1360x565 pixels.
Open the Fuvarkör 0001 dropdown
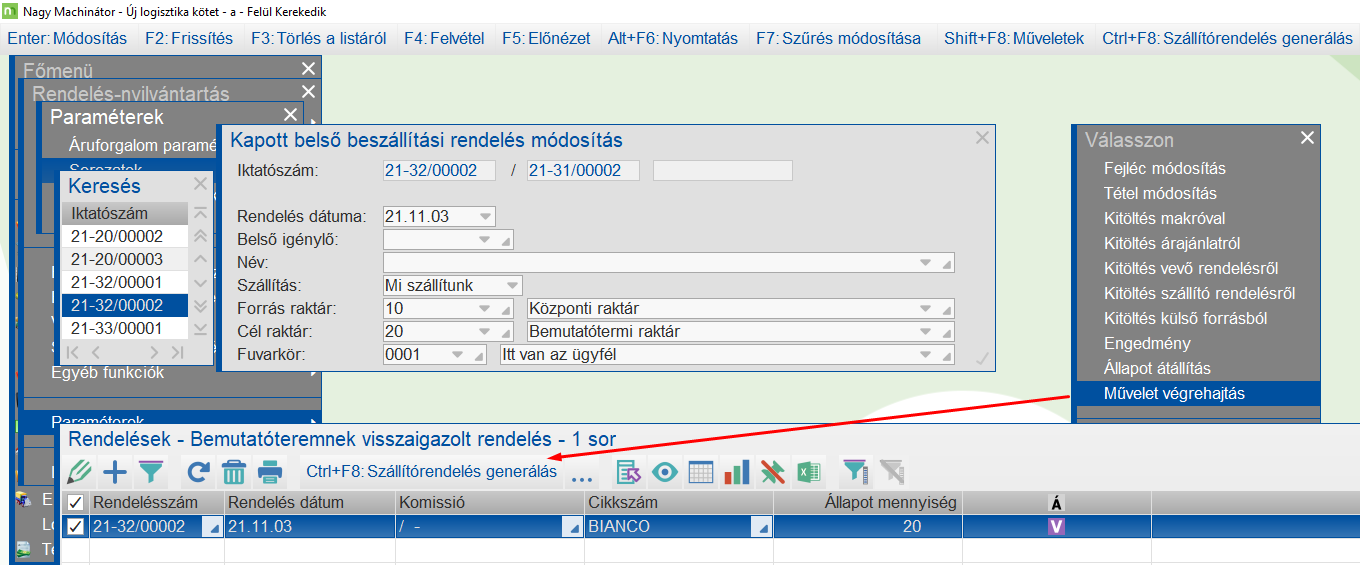(x=457, y=354)
